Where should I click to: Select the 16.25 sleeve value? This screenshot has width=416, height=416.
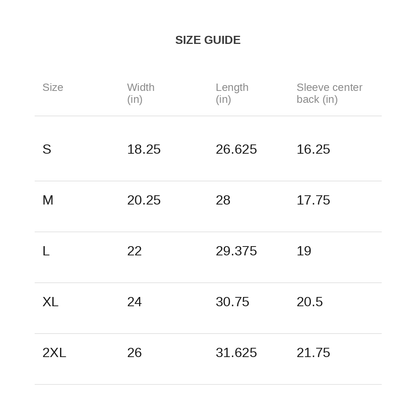[313, 149]
